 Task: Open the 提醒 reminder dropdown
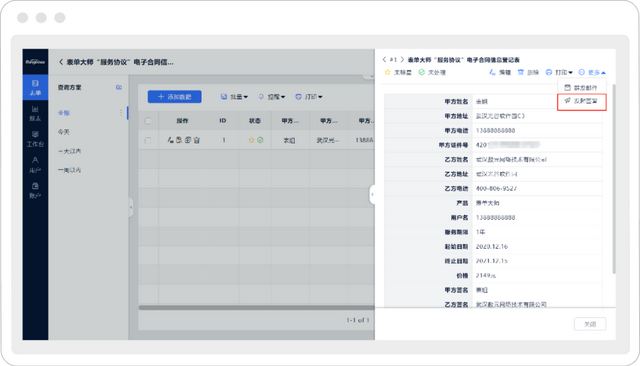272,97
